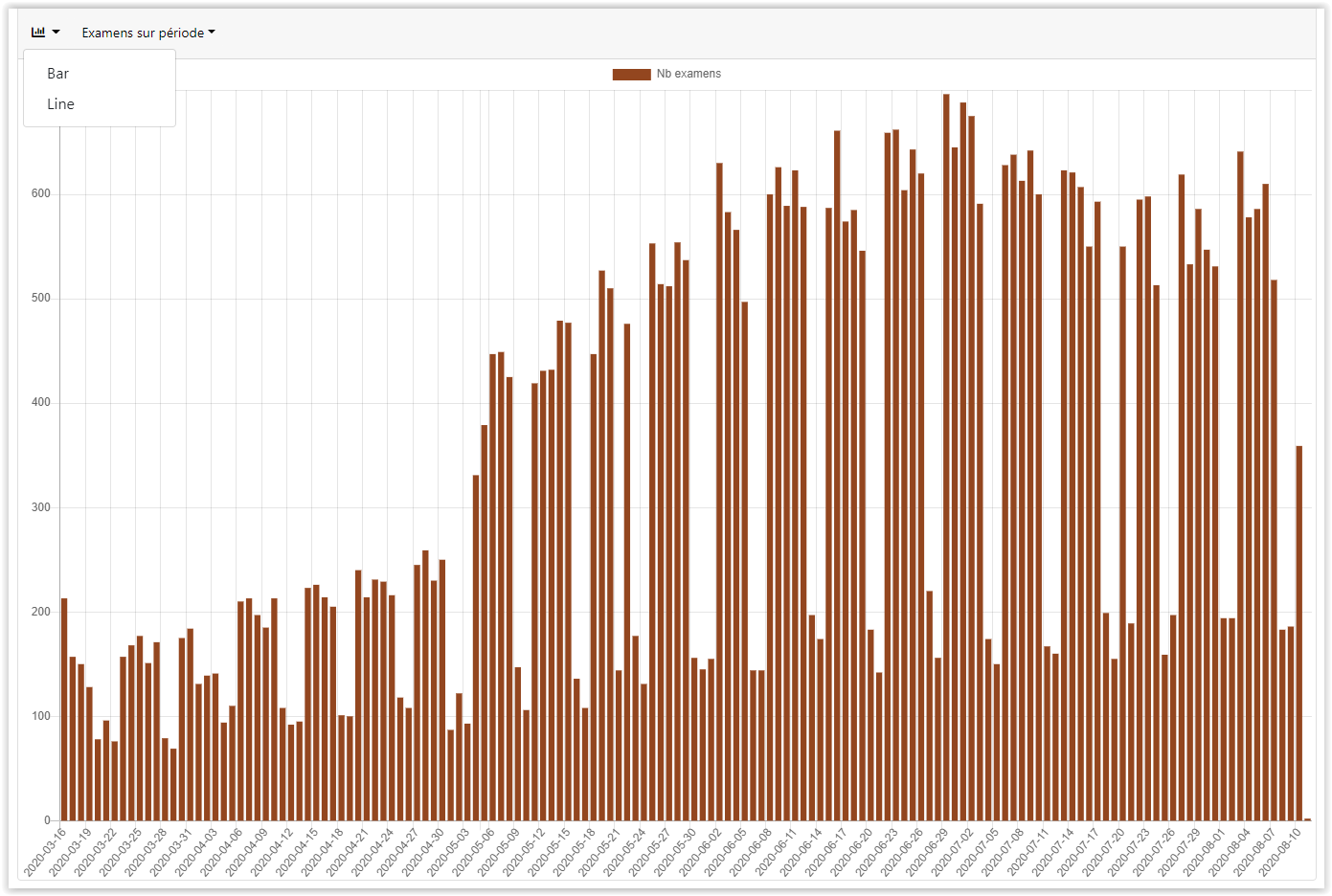Click the first bar for 2020-03-16
The width and height of the screenshot is (1332, 896).
(x=64, y=708)
